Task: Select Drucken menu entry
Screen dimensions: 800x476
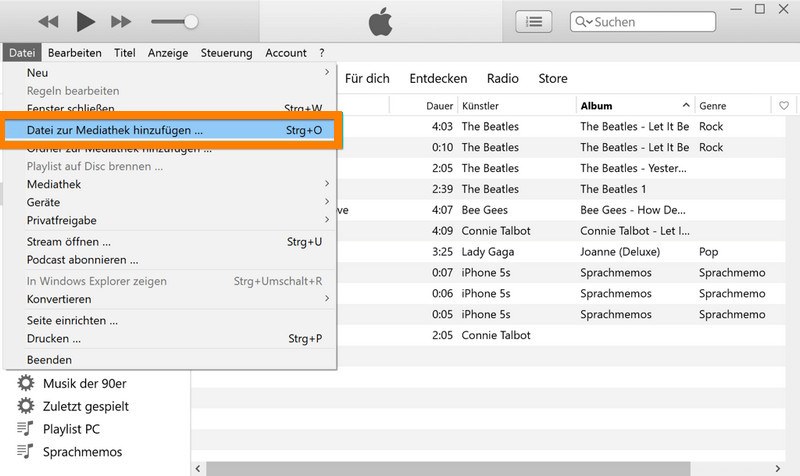Action: click(x=170, y=338)
